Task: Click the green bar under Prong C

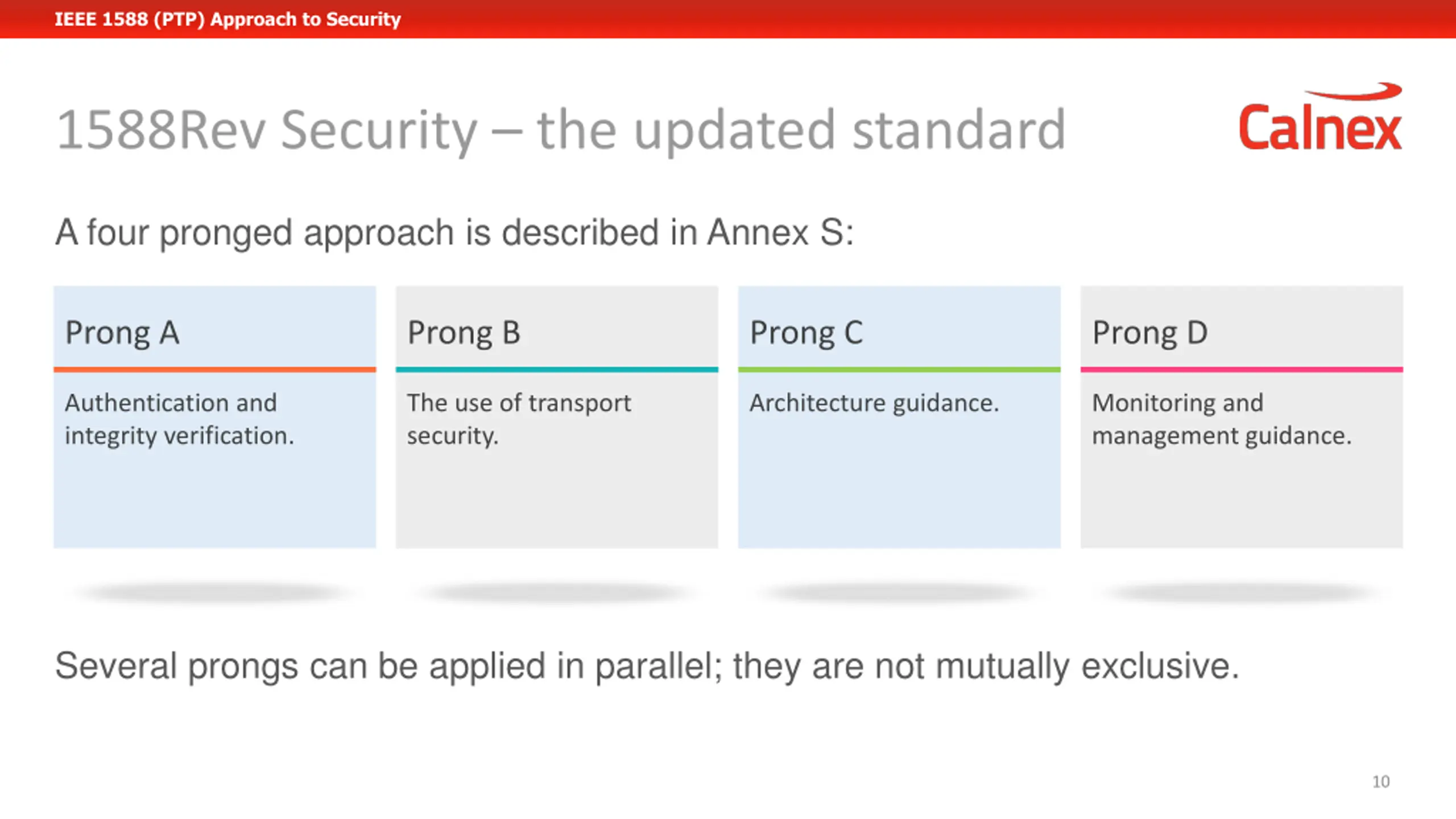Action: pos(899,370)
